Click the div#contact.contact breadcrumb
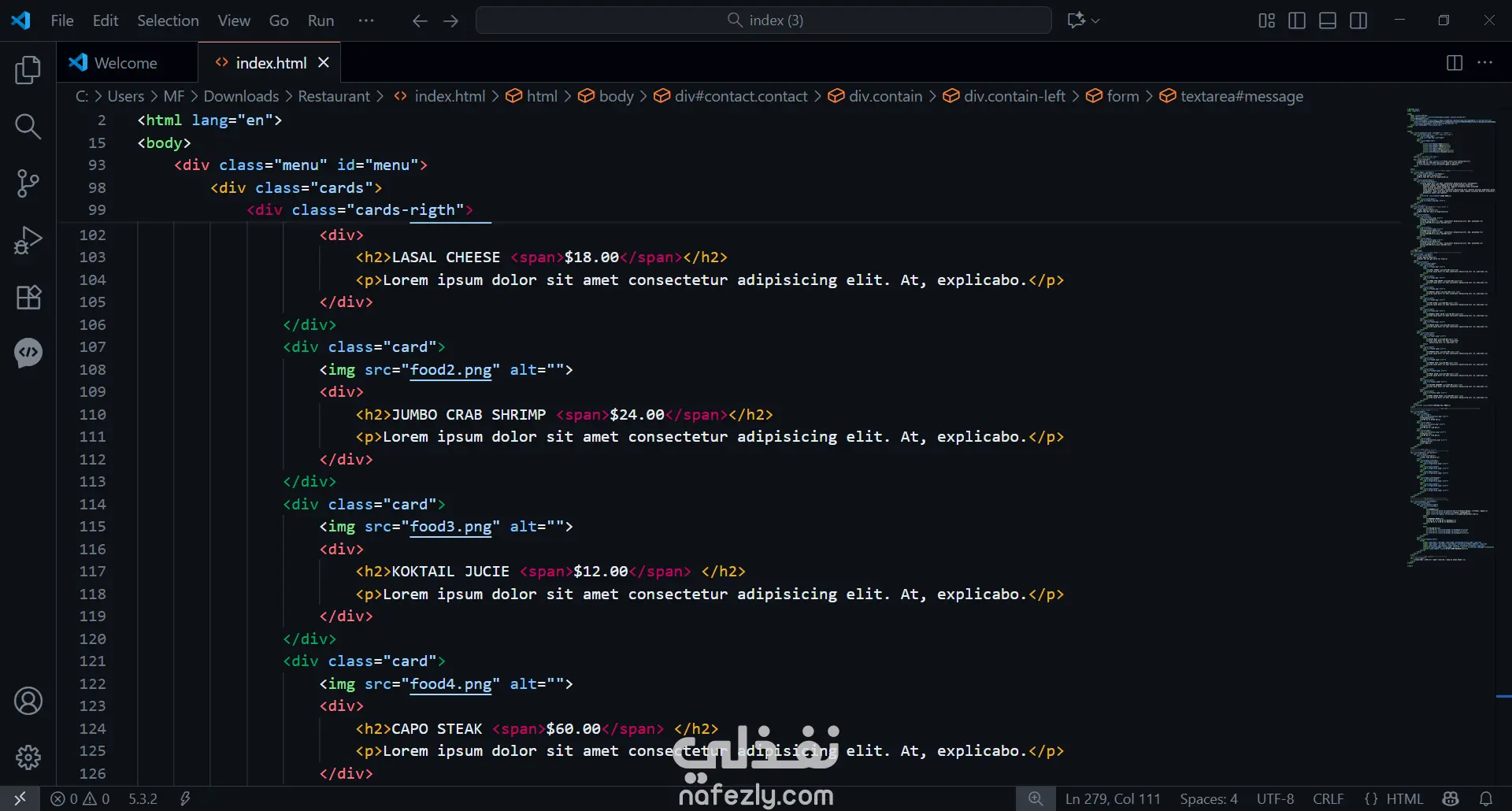Viewport: 1512px width, 811px height. click(731, 96)
